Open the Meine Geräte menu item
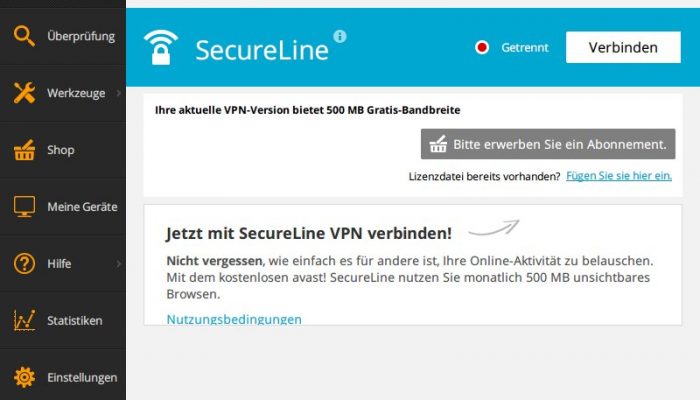The height and width of the screenshot is (400, 700). 63,207
